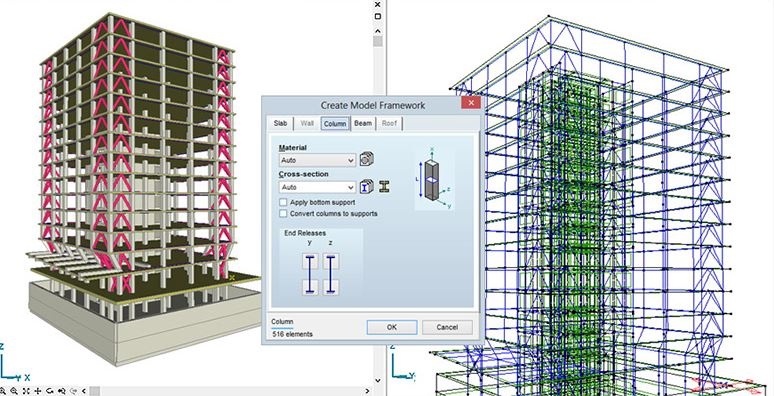Viewport: 774px width, 396px height.
Task: Click the I-beam profile icon
Action: [x=384, y=187]
